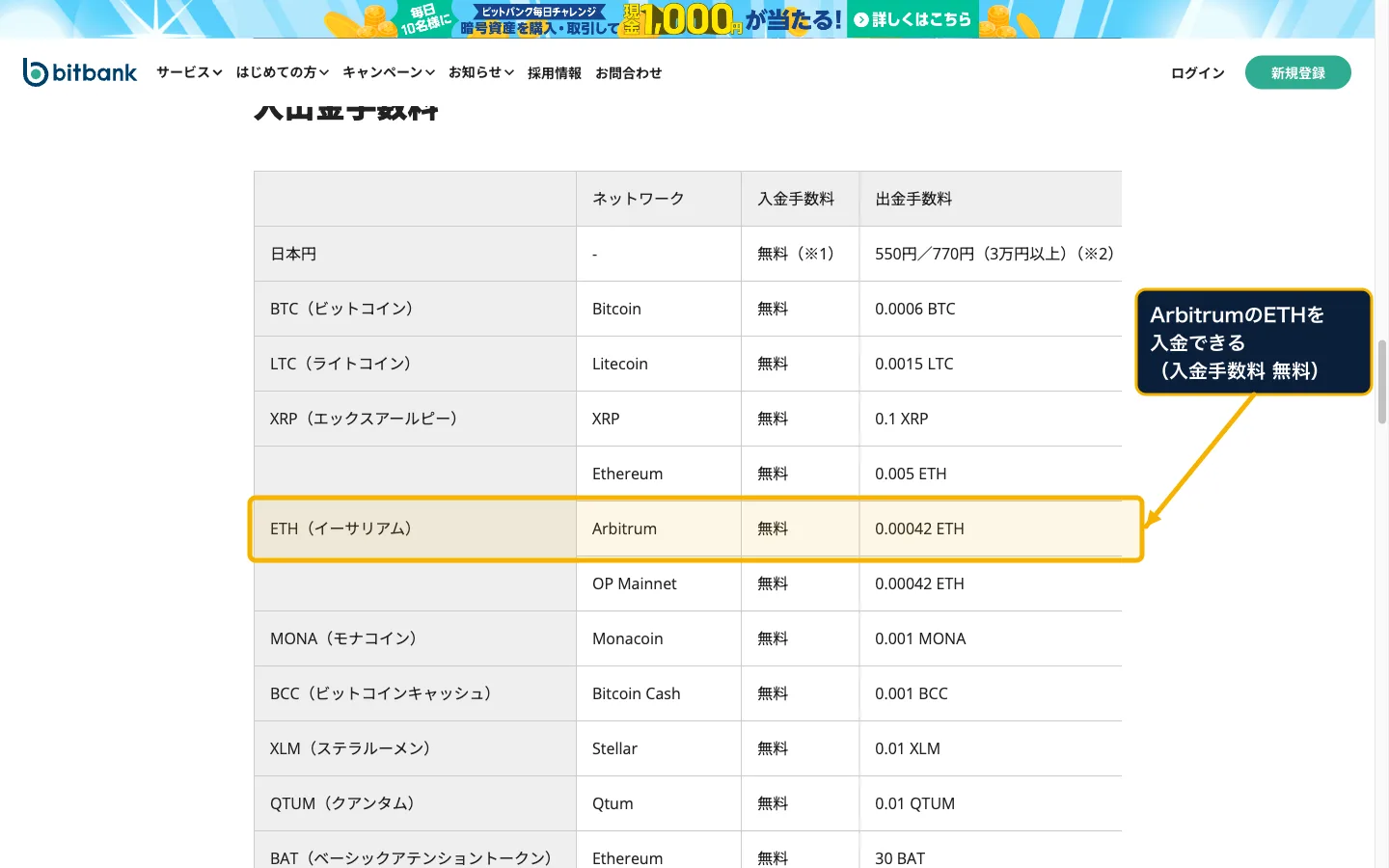Viewport: 1389px width, 868px height.
Task: Select the 550円／770円 yen withdrawal fee
Action: (x=994, y=254)
